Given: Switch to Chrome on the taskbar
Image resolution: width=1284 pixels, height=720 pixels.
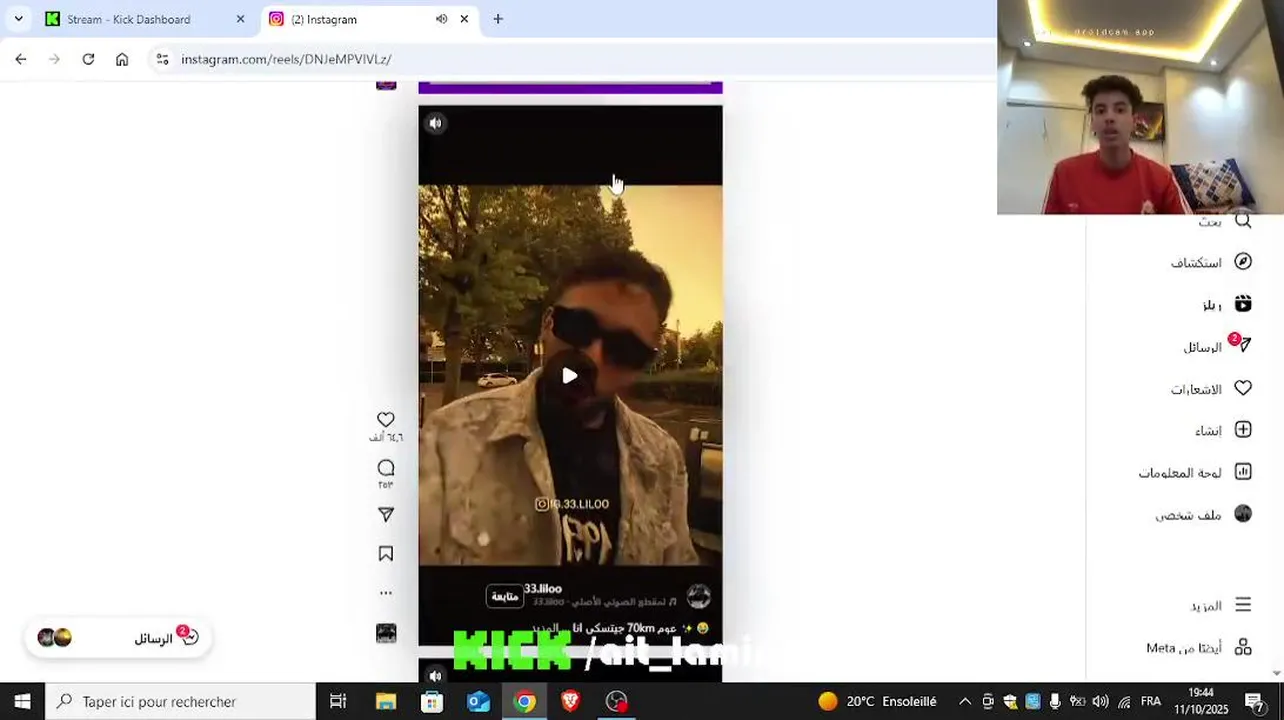Looking at the screenshot, I should 524,701.
